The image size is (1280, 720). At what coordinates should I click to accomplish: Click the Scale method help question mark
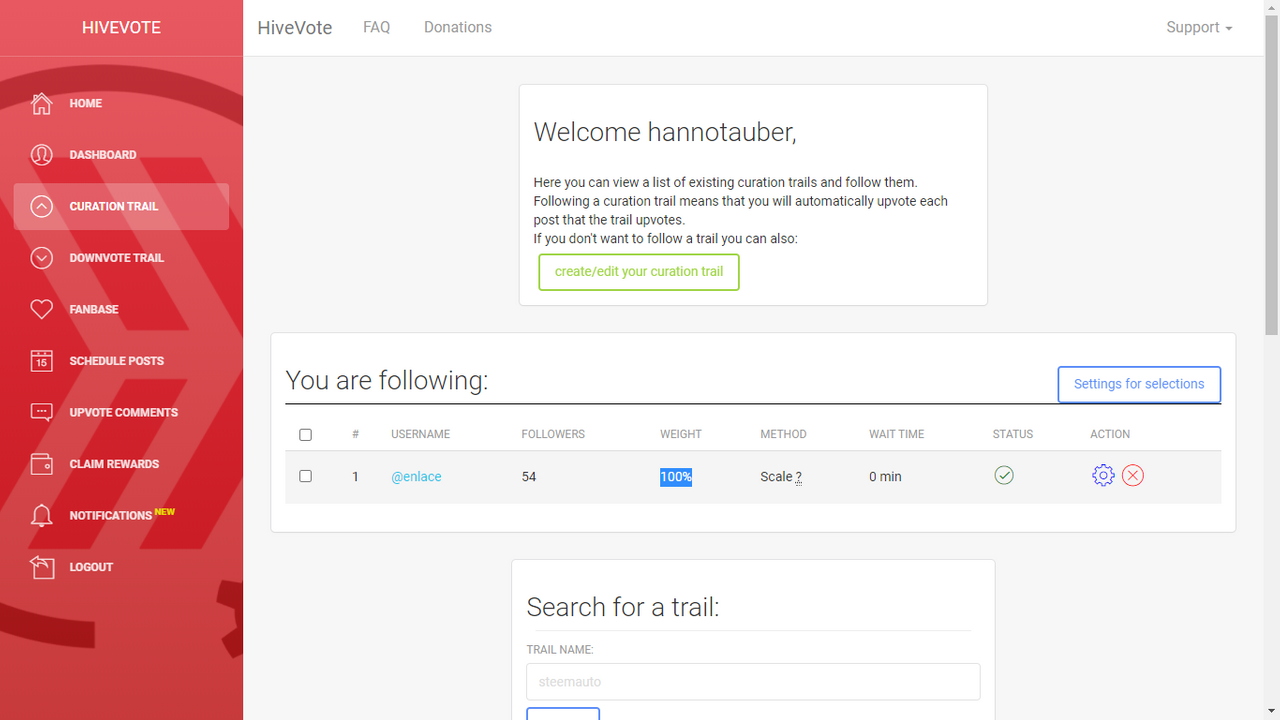tap(798, 477)
